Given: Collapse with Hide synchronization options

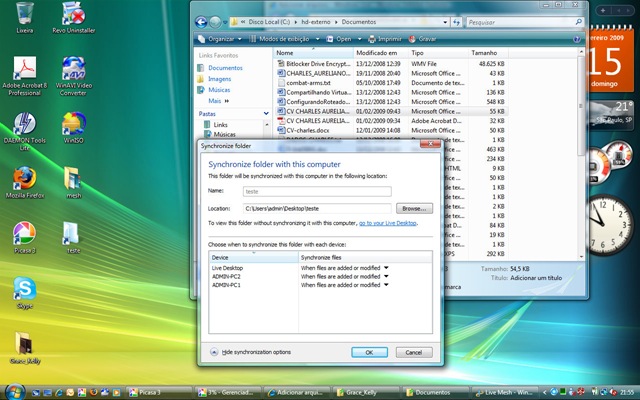Looking at the screenshot, I should click(256, 352).
